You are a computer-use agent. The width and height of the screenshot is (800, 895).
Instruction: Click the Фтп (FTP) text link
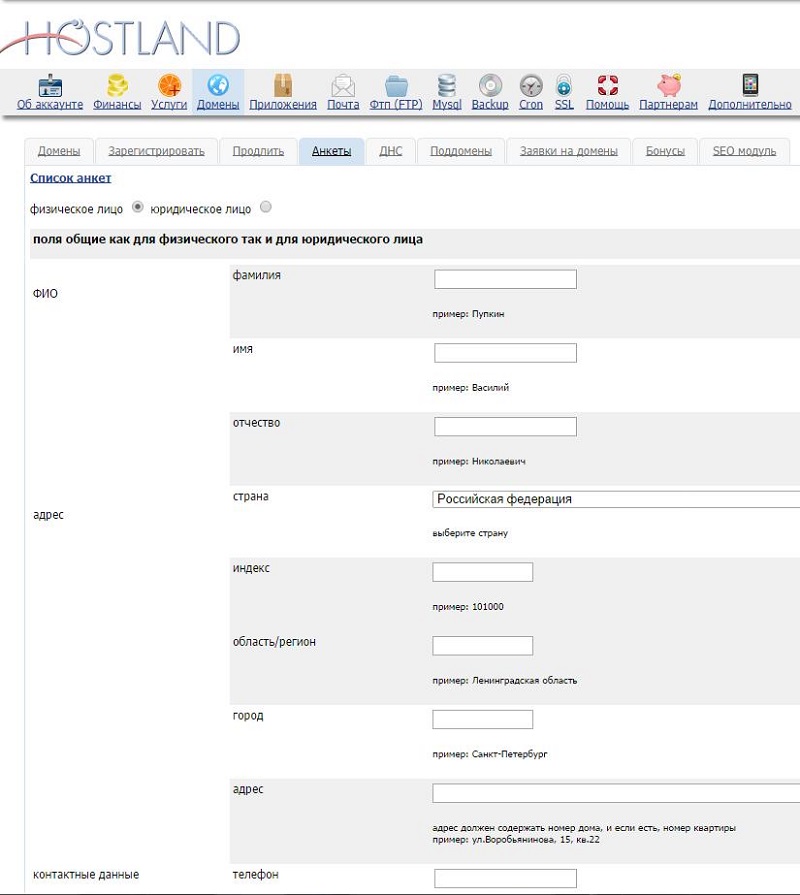click(x=396, y=104)
